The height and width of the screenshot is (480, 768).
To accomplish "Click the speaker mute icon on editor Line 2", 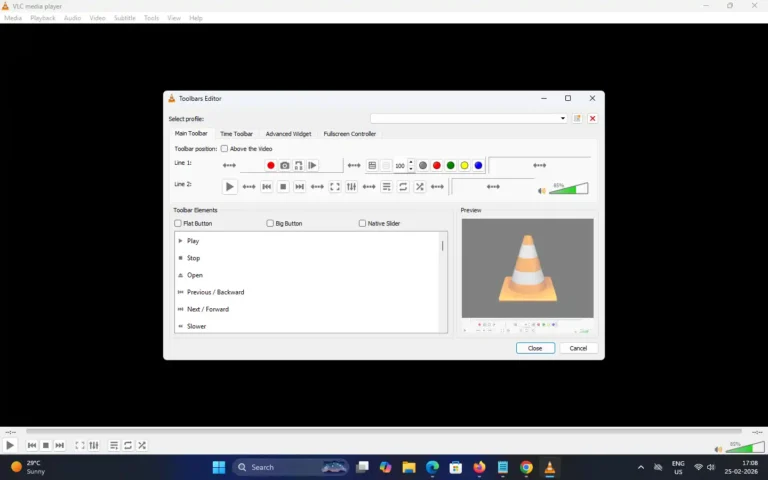I will click(542, 191).
